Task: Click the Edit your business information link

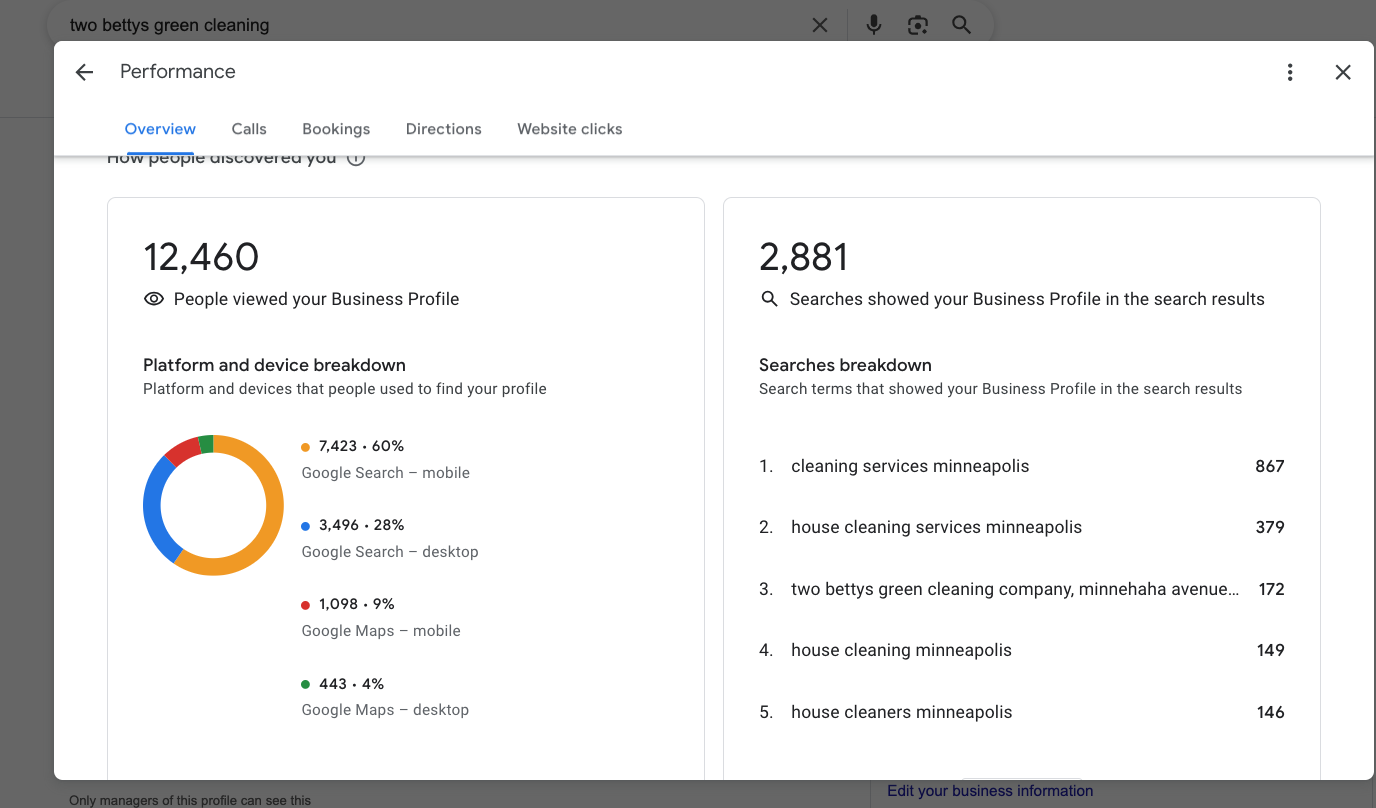Action: 990,791
